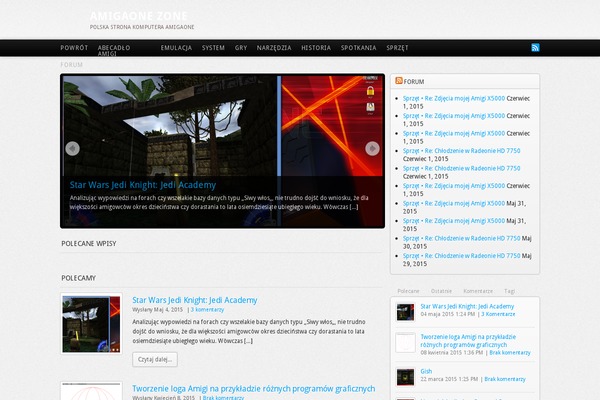The height and width of the screenshot is (400, 600).
Task: Select SYSTEM in the navigation bar
Action: coord(213,48)
